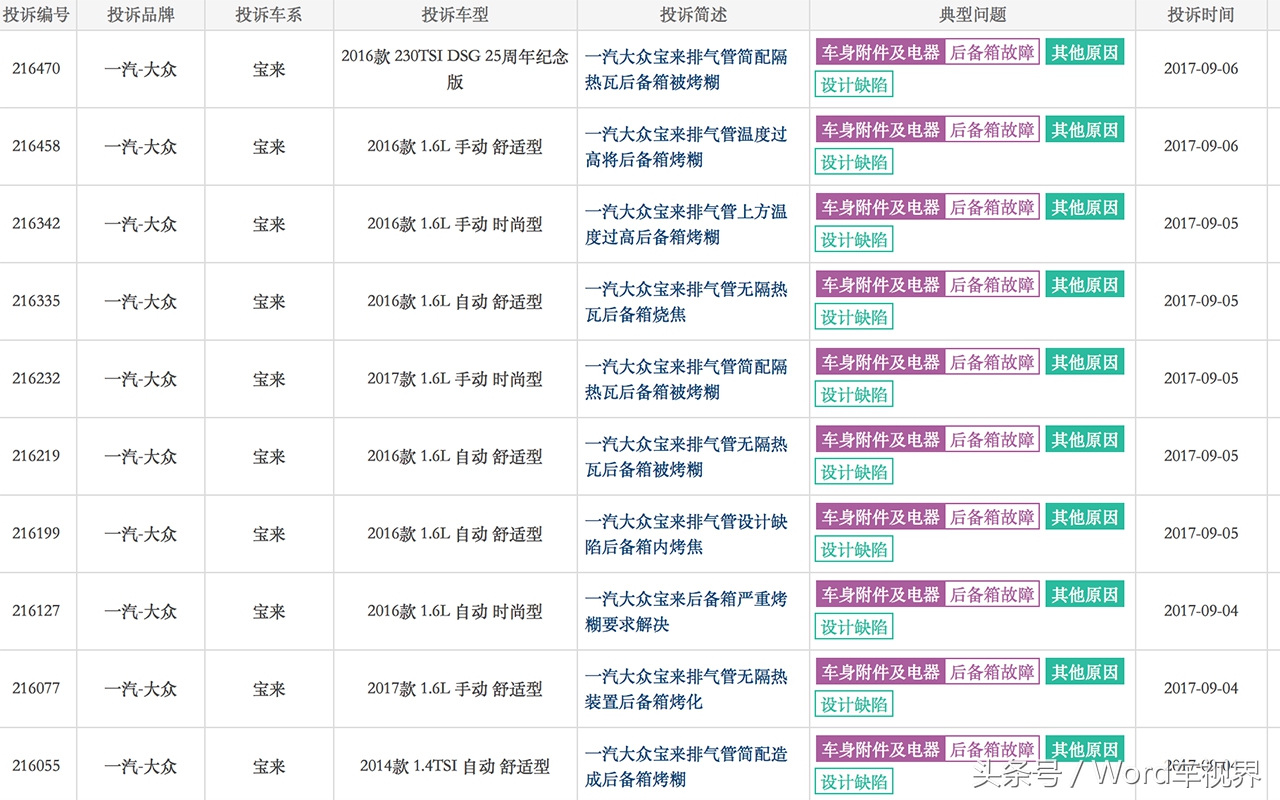This screenshot has height=800, width=1280.
Task: Open complaint link in row 216470
Action: [686, 69]
